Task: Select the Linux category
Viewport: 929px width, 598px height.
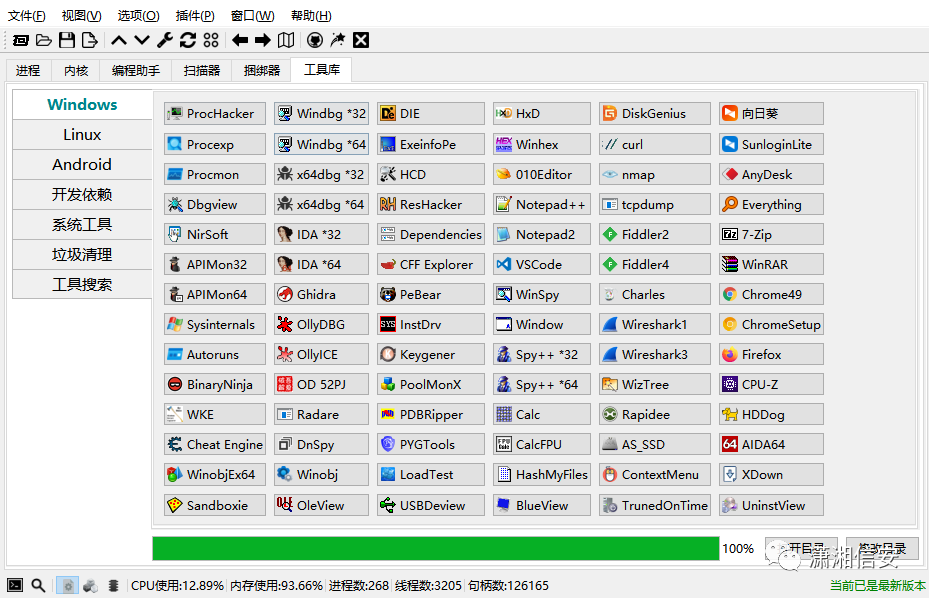Action: point(82,135)
